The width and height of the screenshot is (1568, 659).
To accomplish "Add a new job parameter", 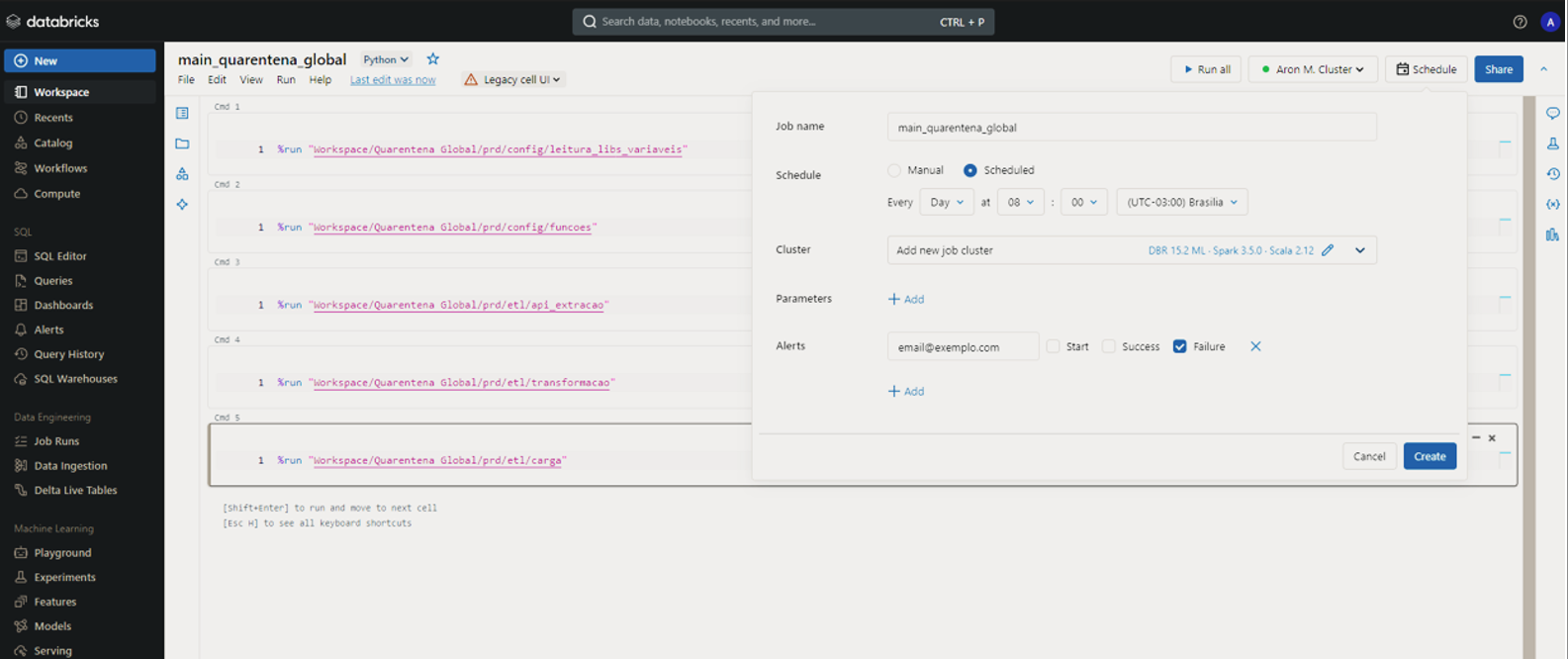I will click(x=906, y=299).
